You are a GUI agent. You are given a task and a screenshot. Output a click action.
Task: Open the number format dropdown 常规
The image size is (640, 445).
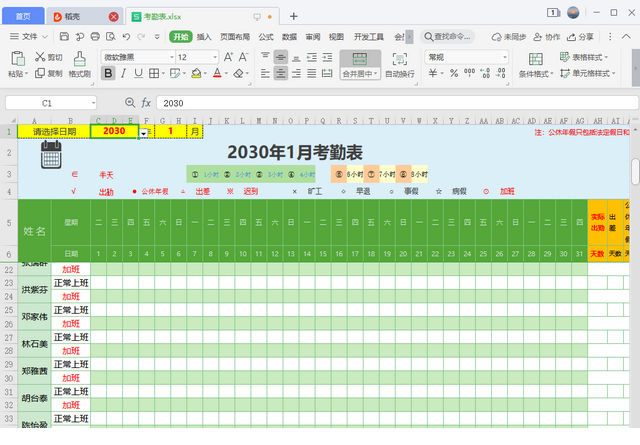coord(505,57)
